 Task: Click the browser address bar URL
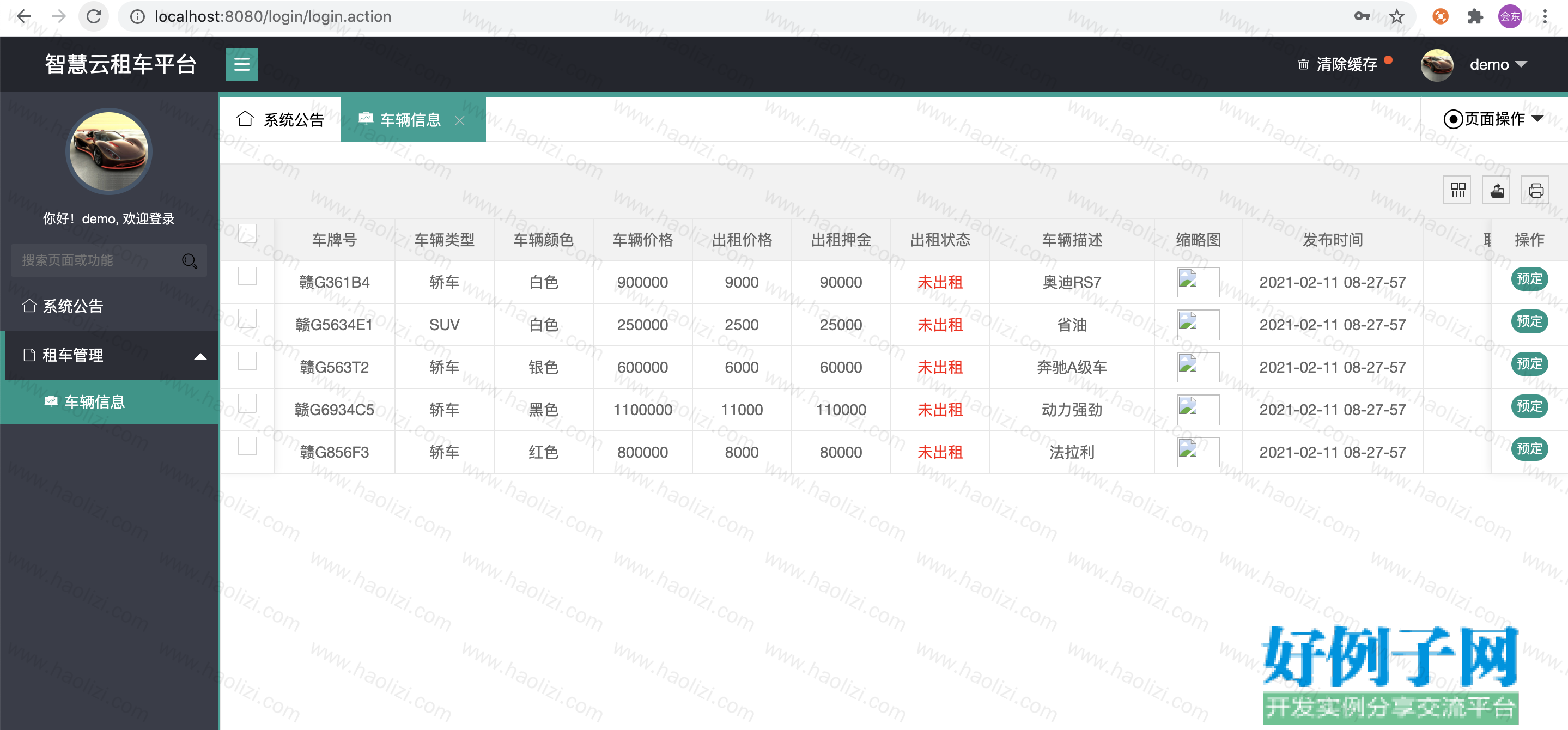tap(273, 16)
